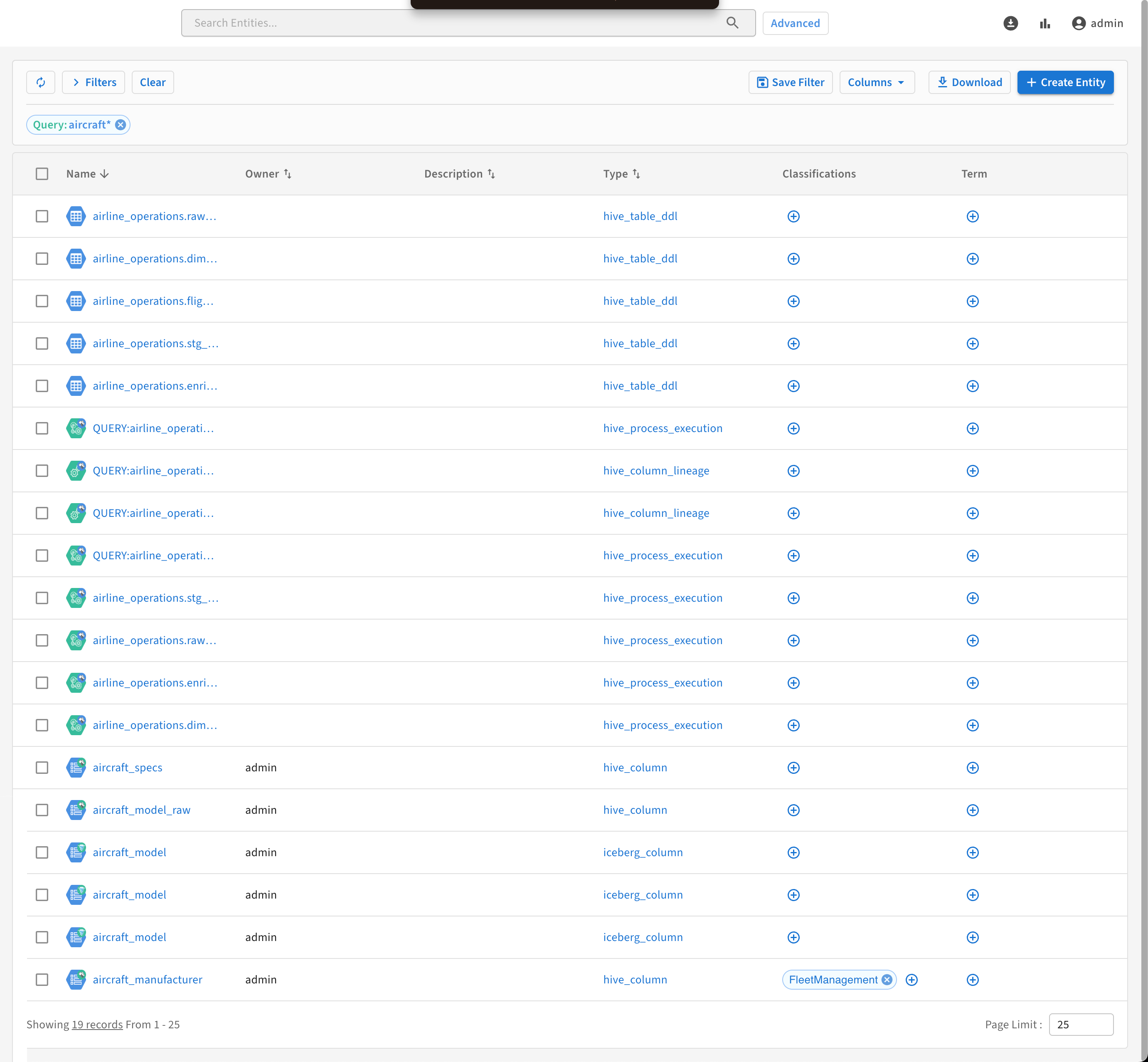1148x1062 pixels.
Task: Open the Columns dropdown
Action: [876, 82]
